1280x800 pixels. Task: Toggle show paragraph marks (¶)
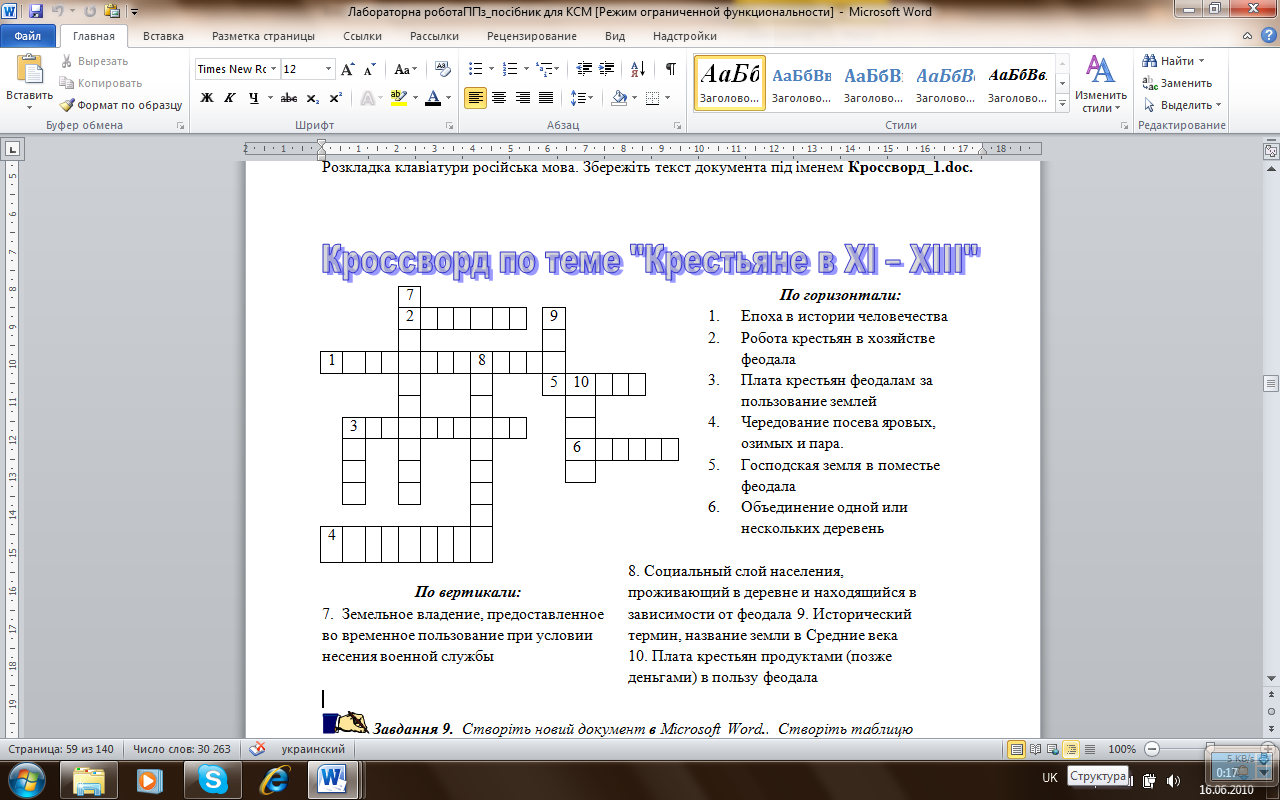[x=670, y=69]
